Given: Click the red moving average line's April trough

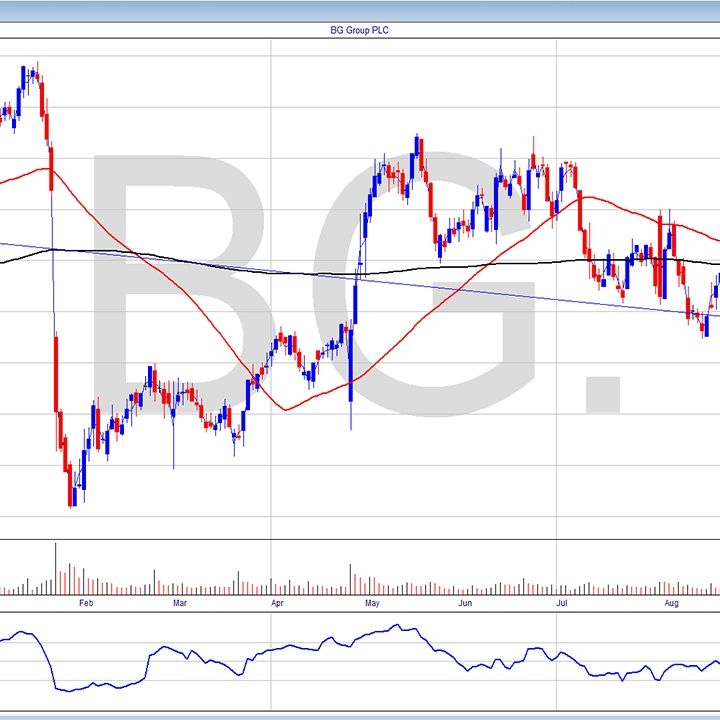Looking at the screenshot, I should pyautogui.click(x=287, y=408).
